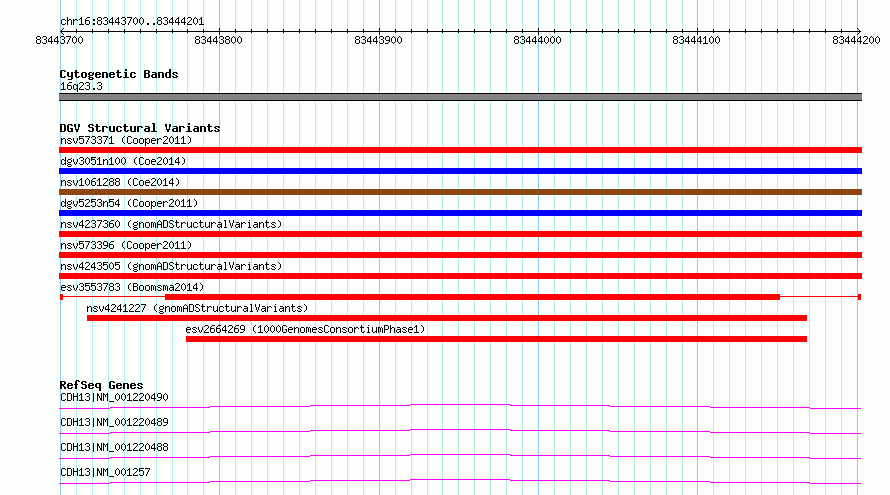
Task: Select the 16q23.3 band label
Action: (81, 86)
